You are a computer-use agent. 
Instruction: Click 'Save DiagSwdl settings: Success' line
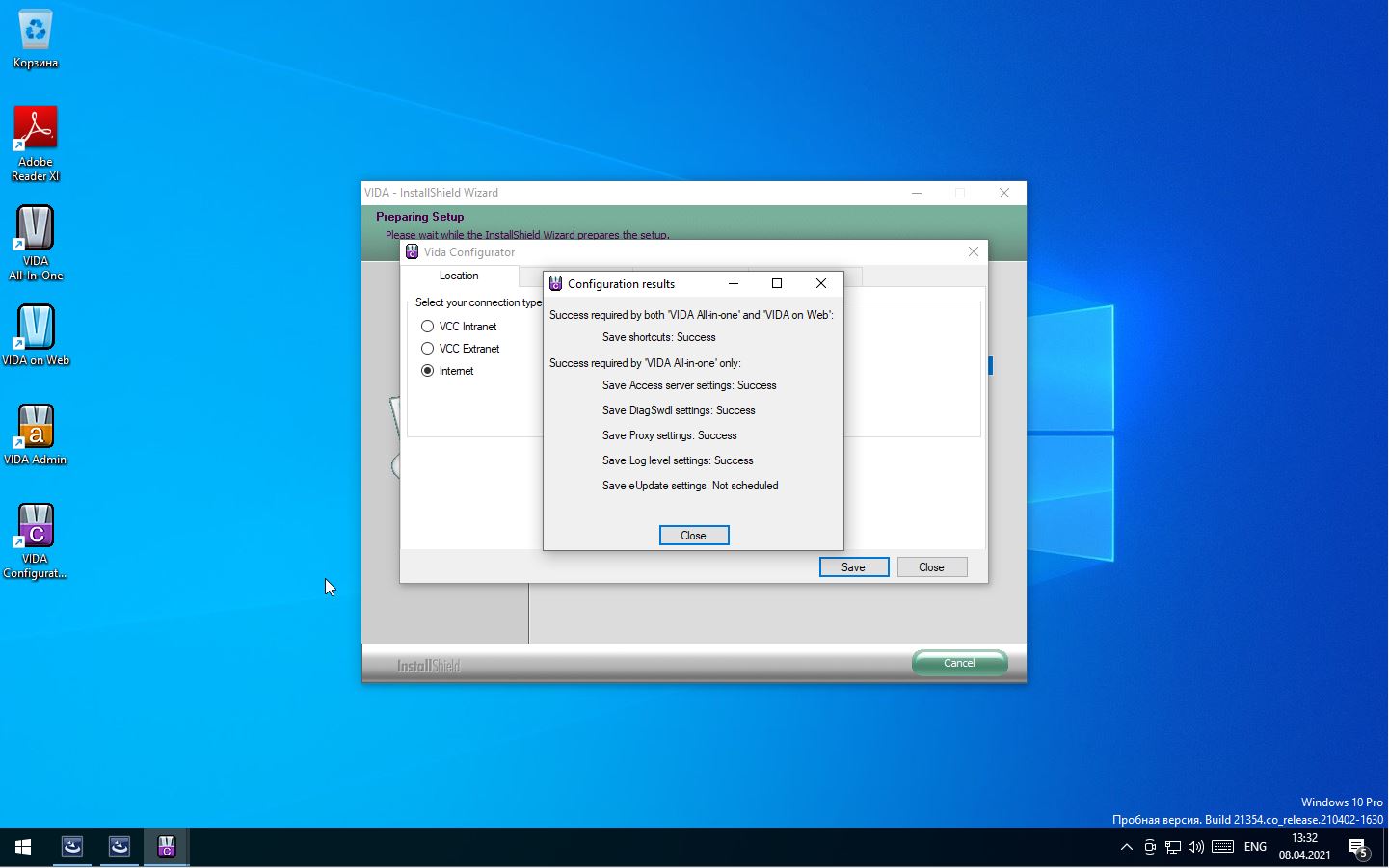(679, 410)
